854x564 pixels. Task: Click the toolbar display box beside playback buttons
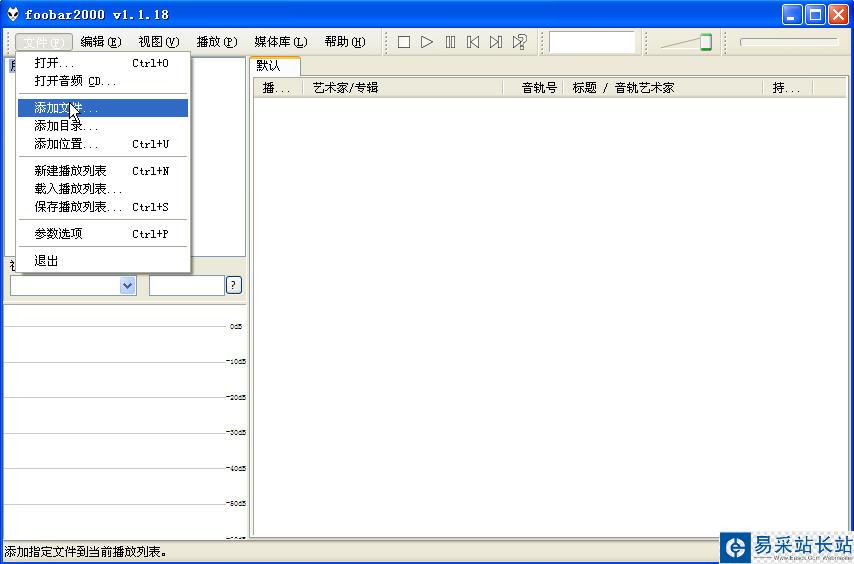592,42
